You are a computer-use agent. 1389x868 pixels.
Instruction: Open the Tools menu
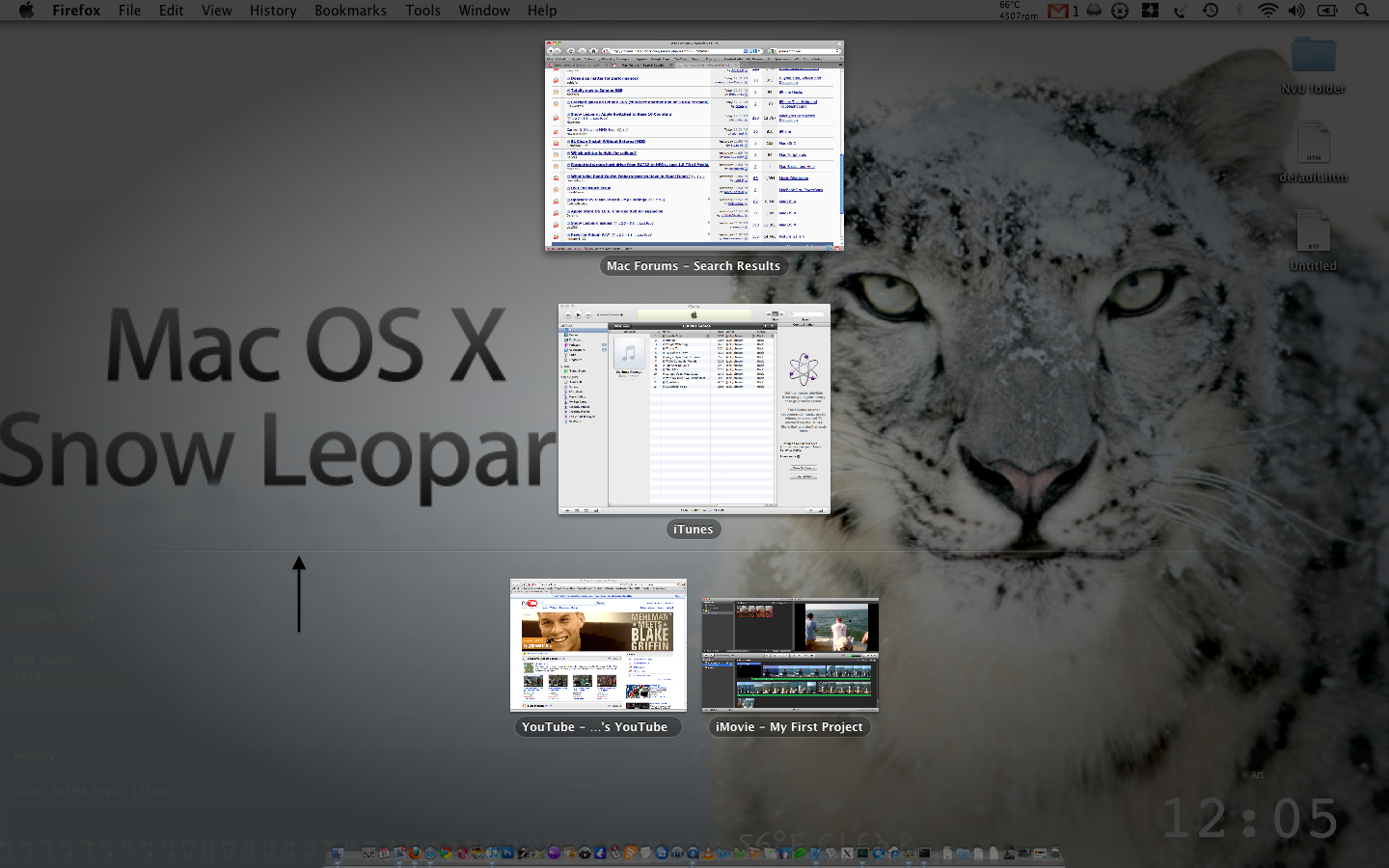tap(422, 11)
